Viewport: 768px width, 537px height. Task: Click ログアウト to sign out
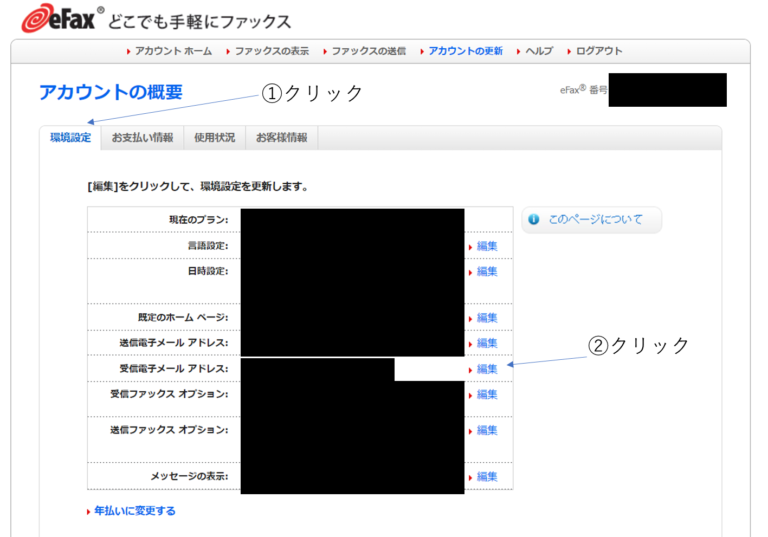[x=599, y=51]
